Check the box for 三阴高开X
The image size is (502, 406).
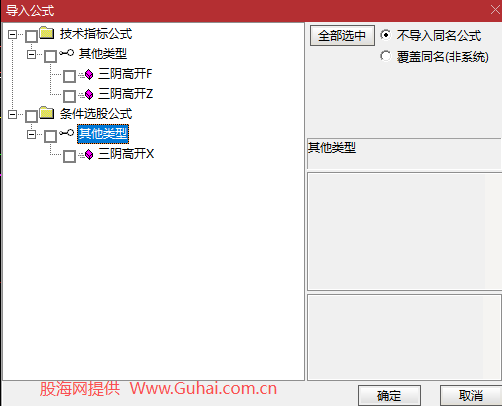pos(69,156)
